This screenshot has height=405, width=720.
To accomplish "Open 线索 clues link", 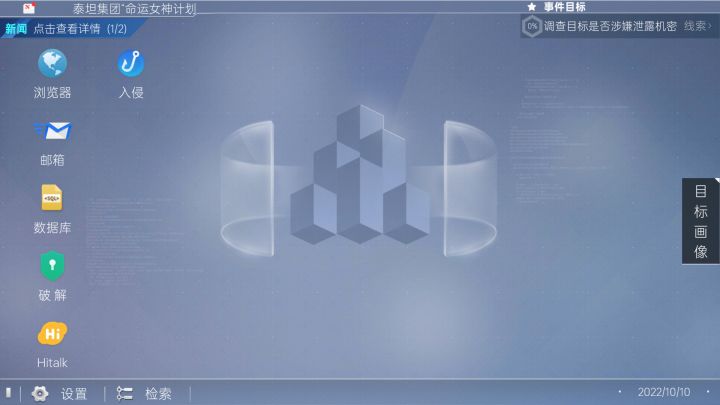I will pos(698,26).
